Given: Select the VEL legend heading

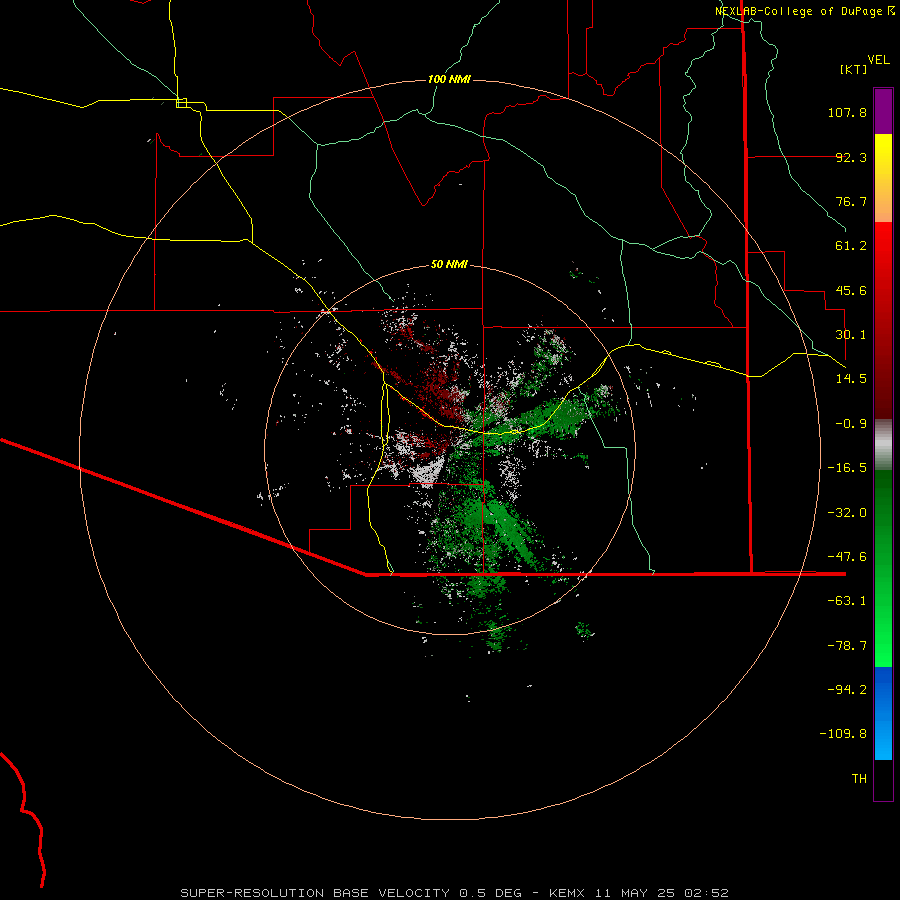Looking at the screenshot, I should pyautogui.click(x=878, y=60).
